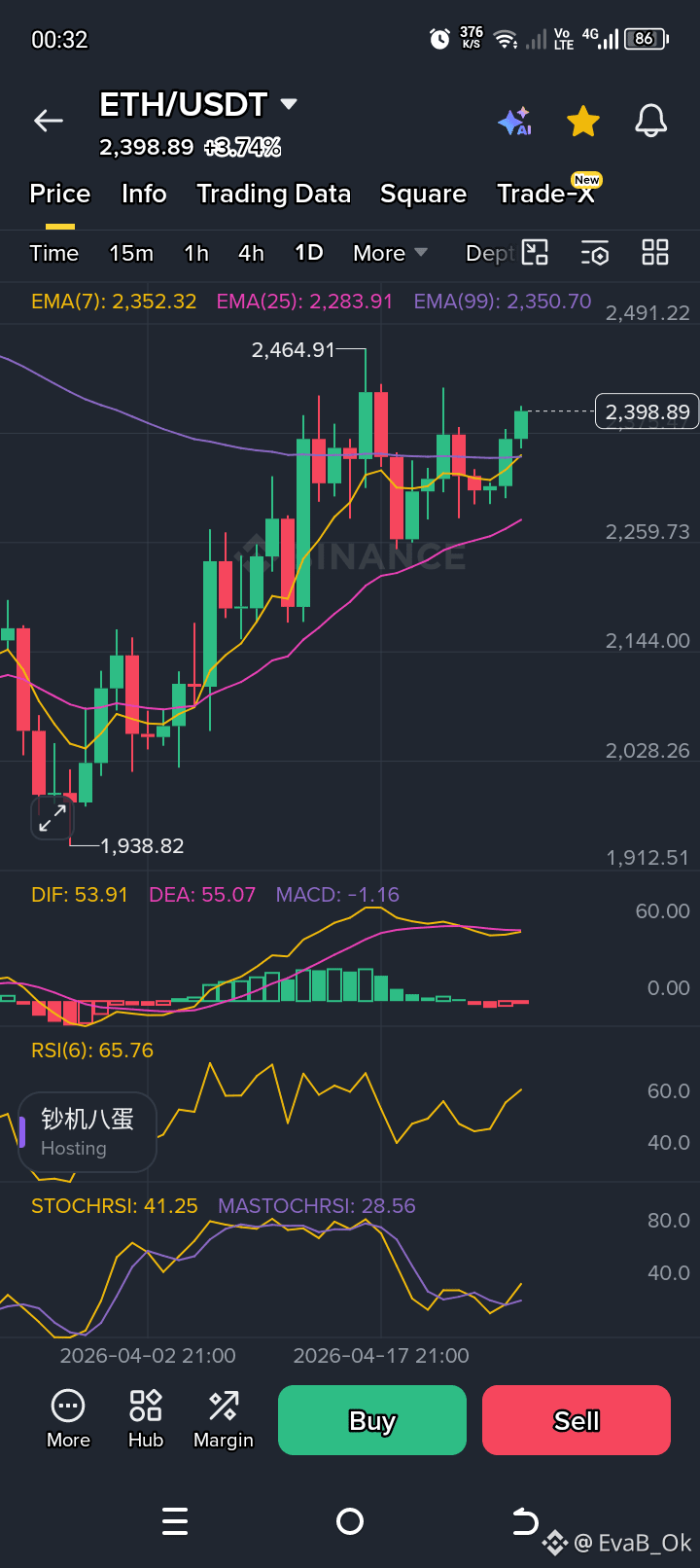Viewport: 700px width, 1568px height.
Task: Expand the More intervals dropdown
Action: [390, 253]
